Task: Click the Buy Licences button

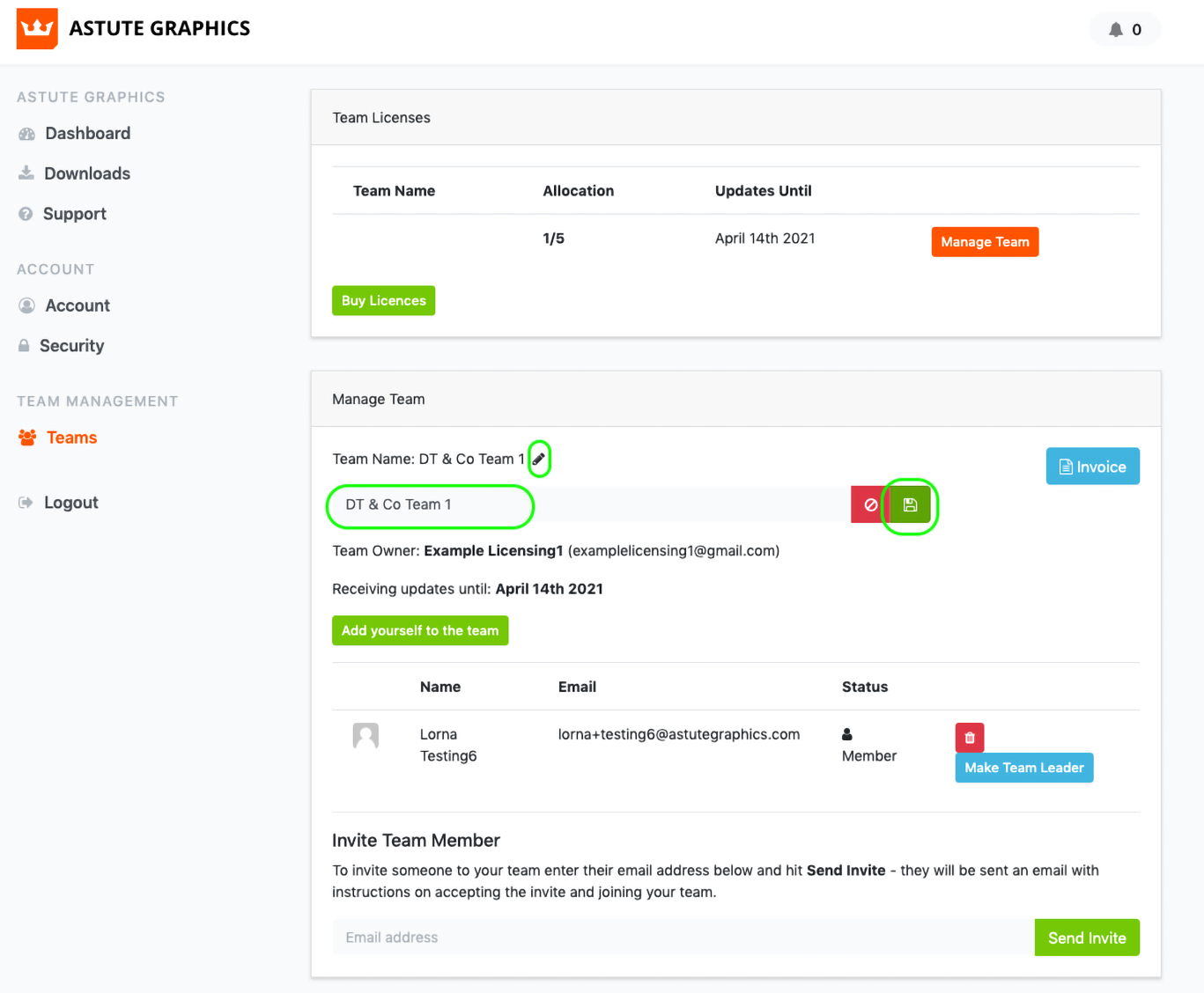Action: tap(383, 301)
